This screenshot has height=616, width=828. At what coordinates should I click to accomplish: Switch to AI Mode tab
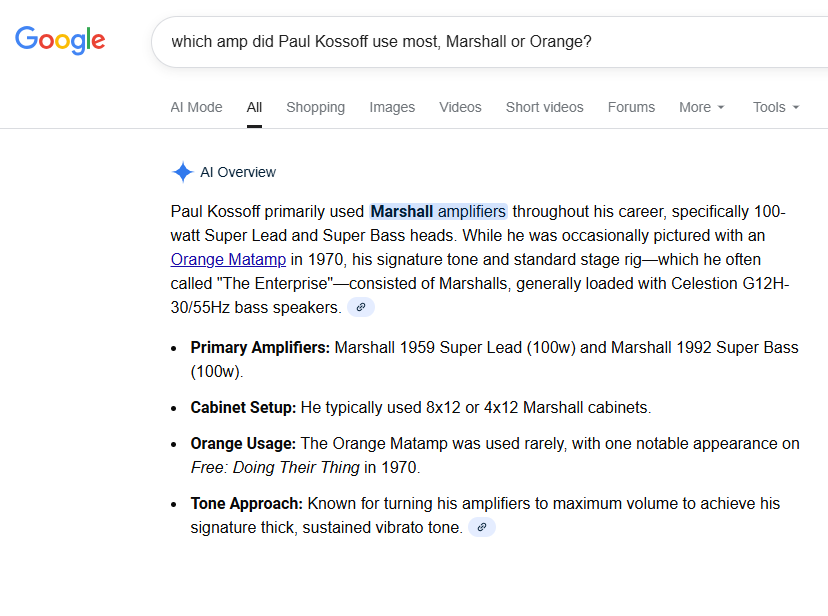click(x=196, y=107)
